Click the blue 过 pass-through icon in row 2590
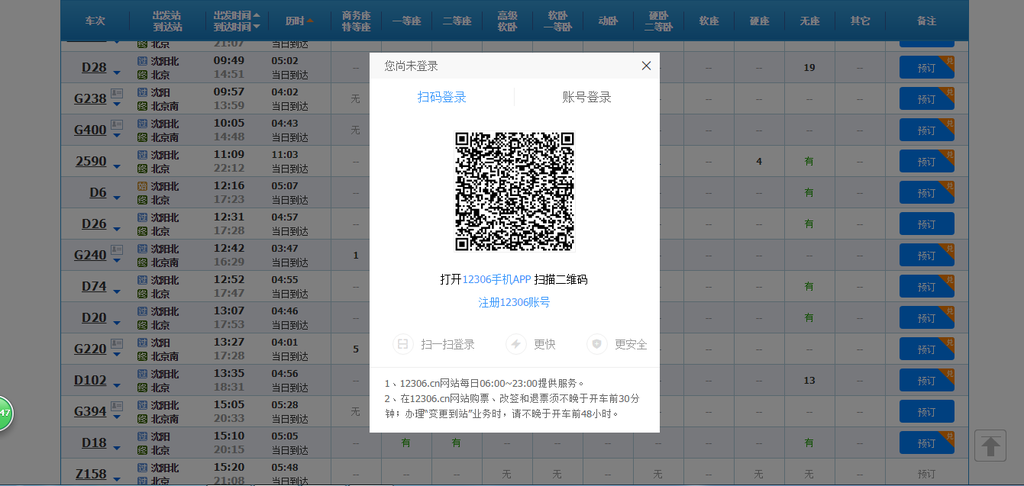Screen dimensions: 1024x486 coord(142,155)
